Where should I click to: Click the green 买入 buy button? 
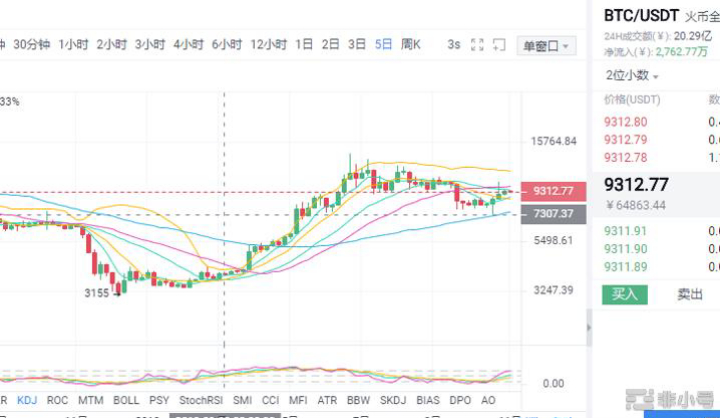click(x=625, y=294)
